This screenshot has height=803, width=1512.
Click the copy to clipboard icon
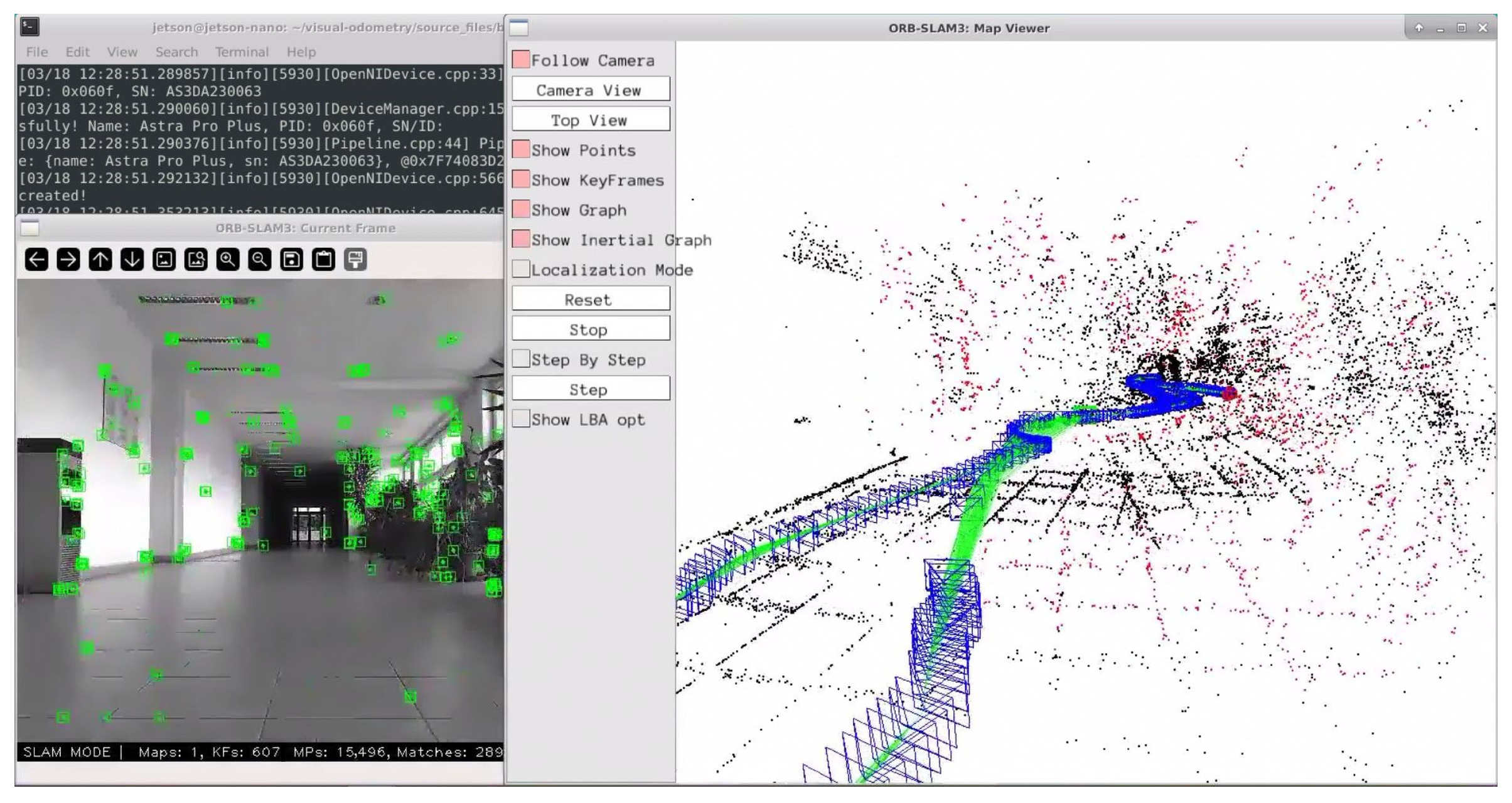click(324, 260)
